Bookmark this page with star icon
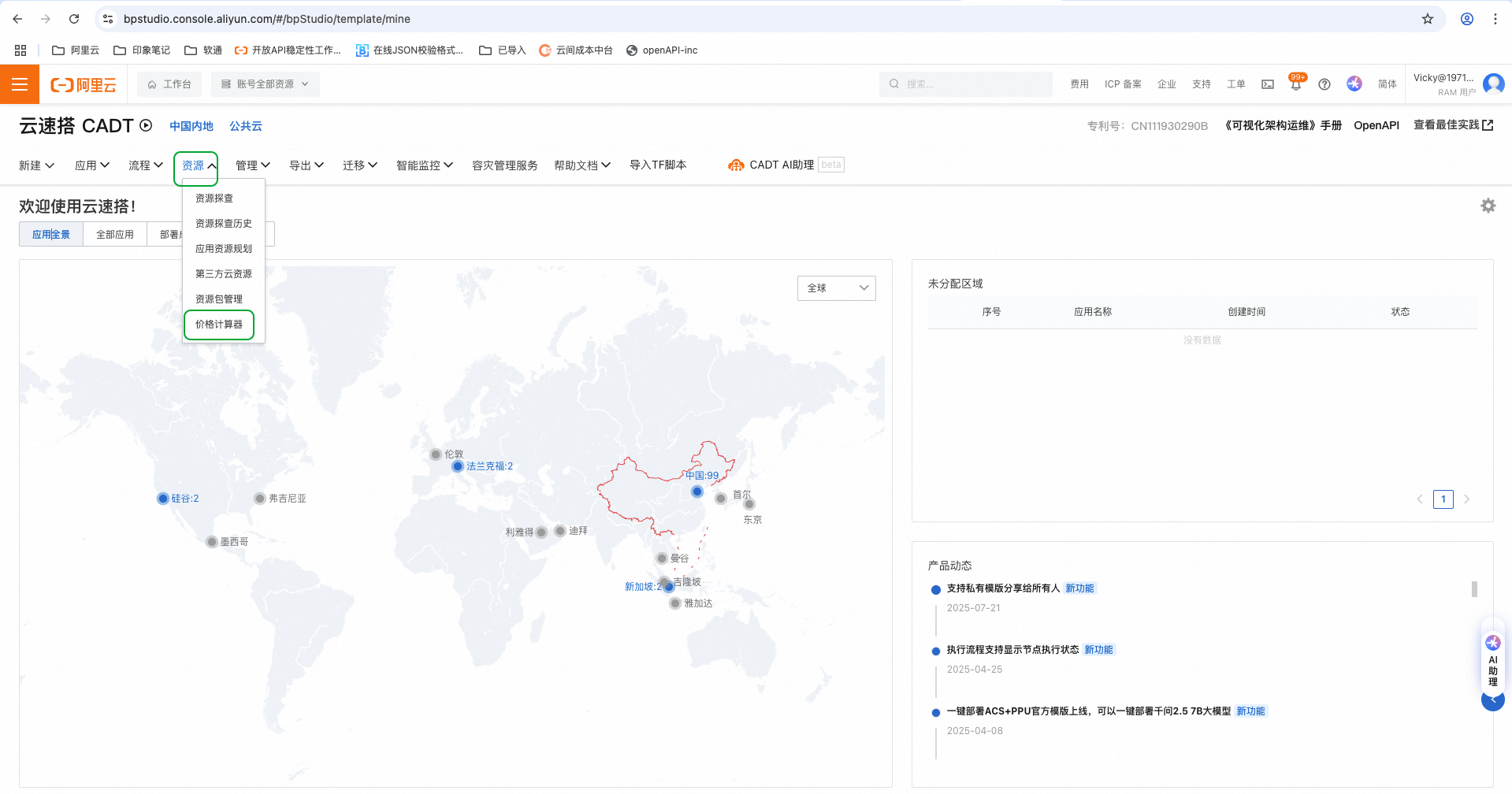 [1428, 19]
